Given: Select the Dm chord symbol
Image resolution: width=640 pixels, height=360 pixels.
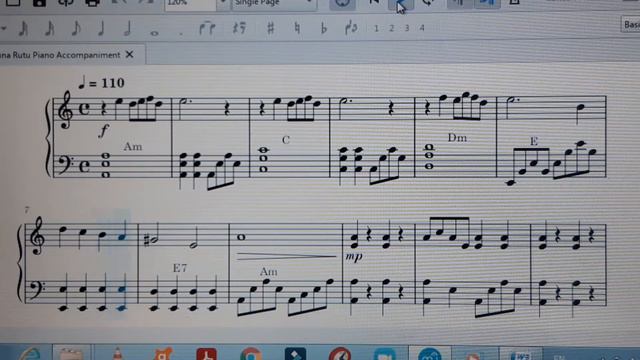Looking at the screenshot, I should point(457,138).
